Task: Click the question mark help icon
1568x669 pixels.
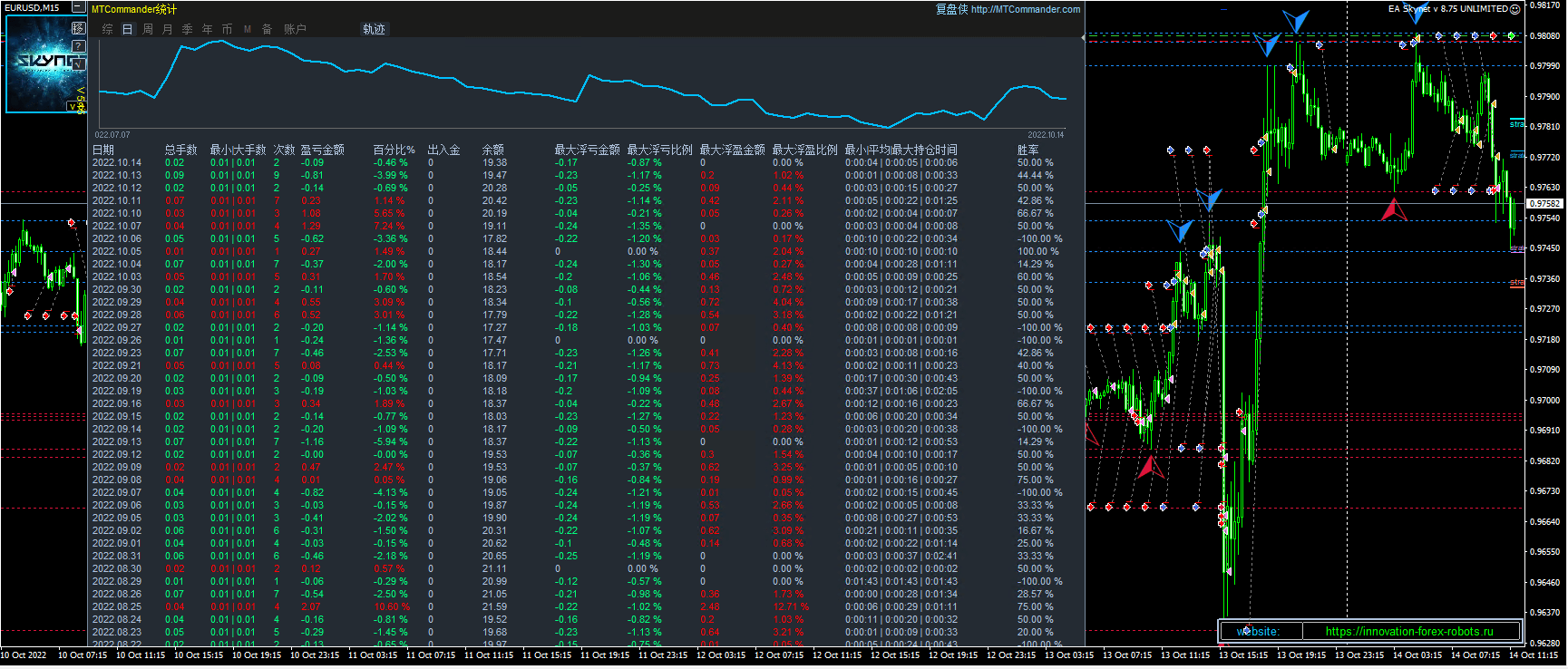Action: (x=79, y=46)
